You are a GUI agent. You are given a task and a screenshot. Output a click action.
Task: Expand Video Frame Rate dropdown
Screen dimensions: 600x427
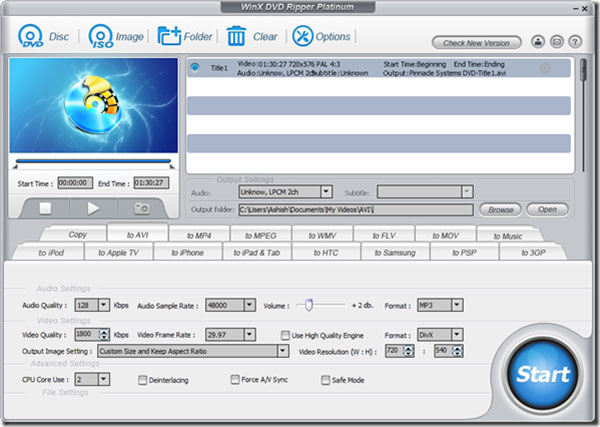(249, 334)
